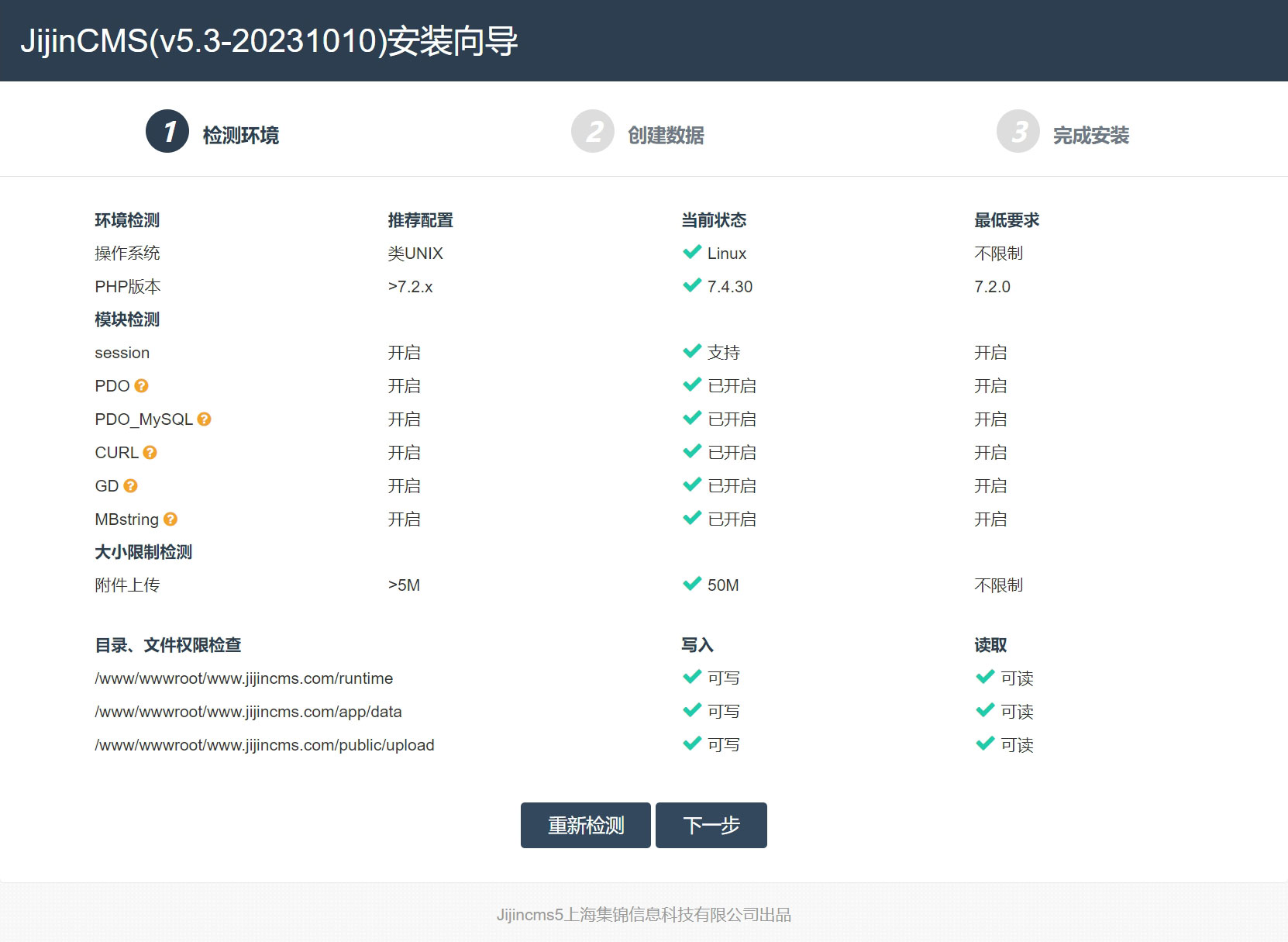Click the 推荐配置 column heading
This screenshot has height=942, width=1288.
[x=421, y=220]
